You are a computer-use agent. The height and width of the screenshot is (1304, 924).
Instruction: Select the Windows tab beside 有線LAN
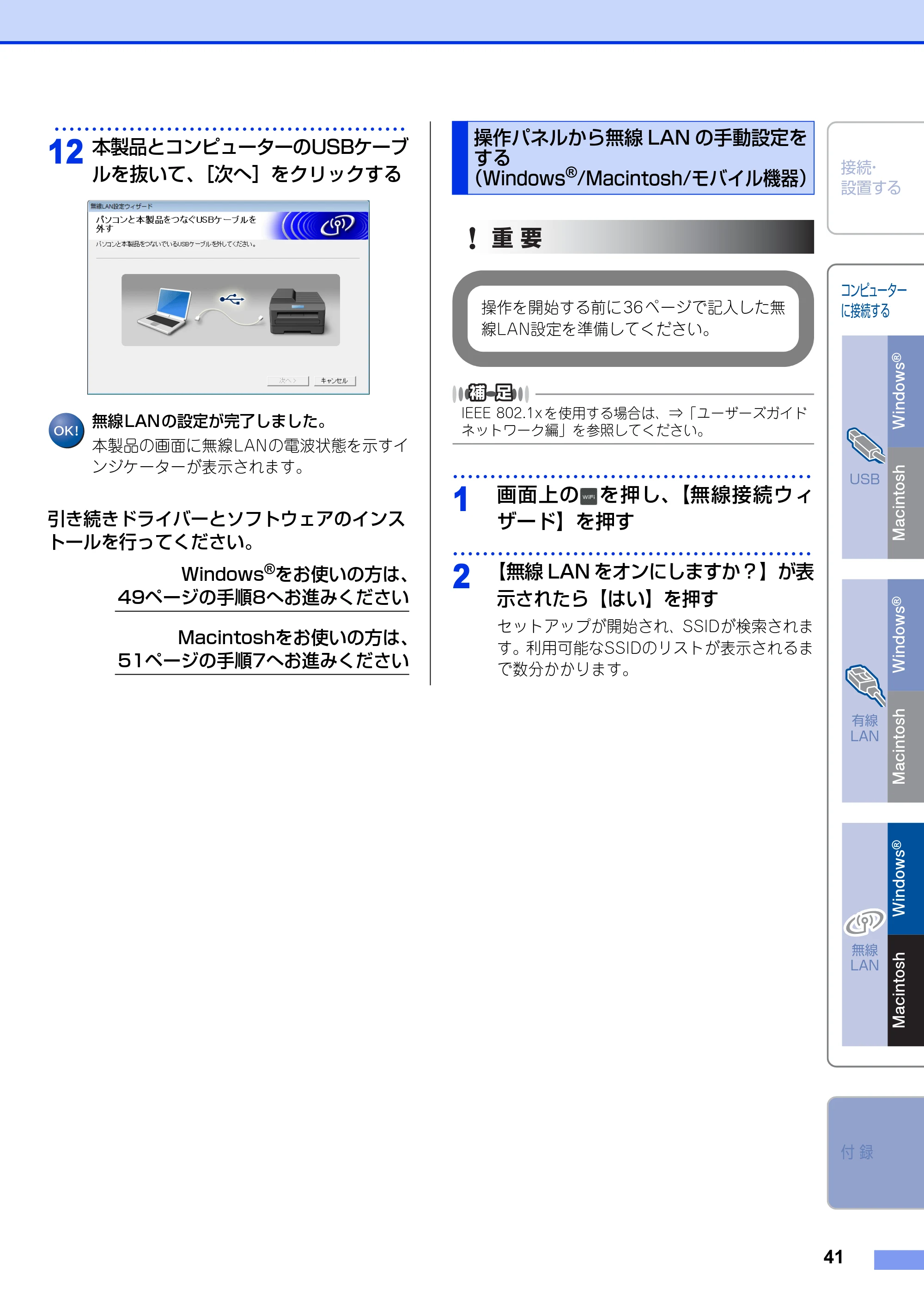(905, 634)
